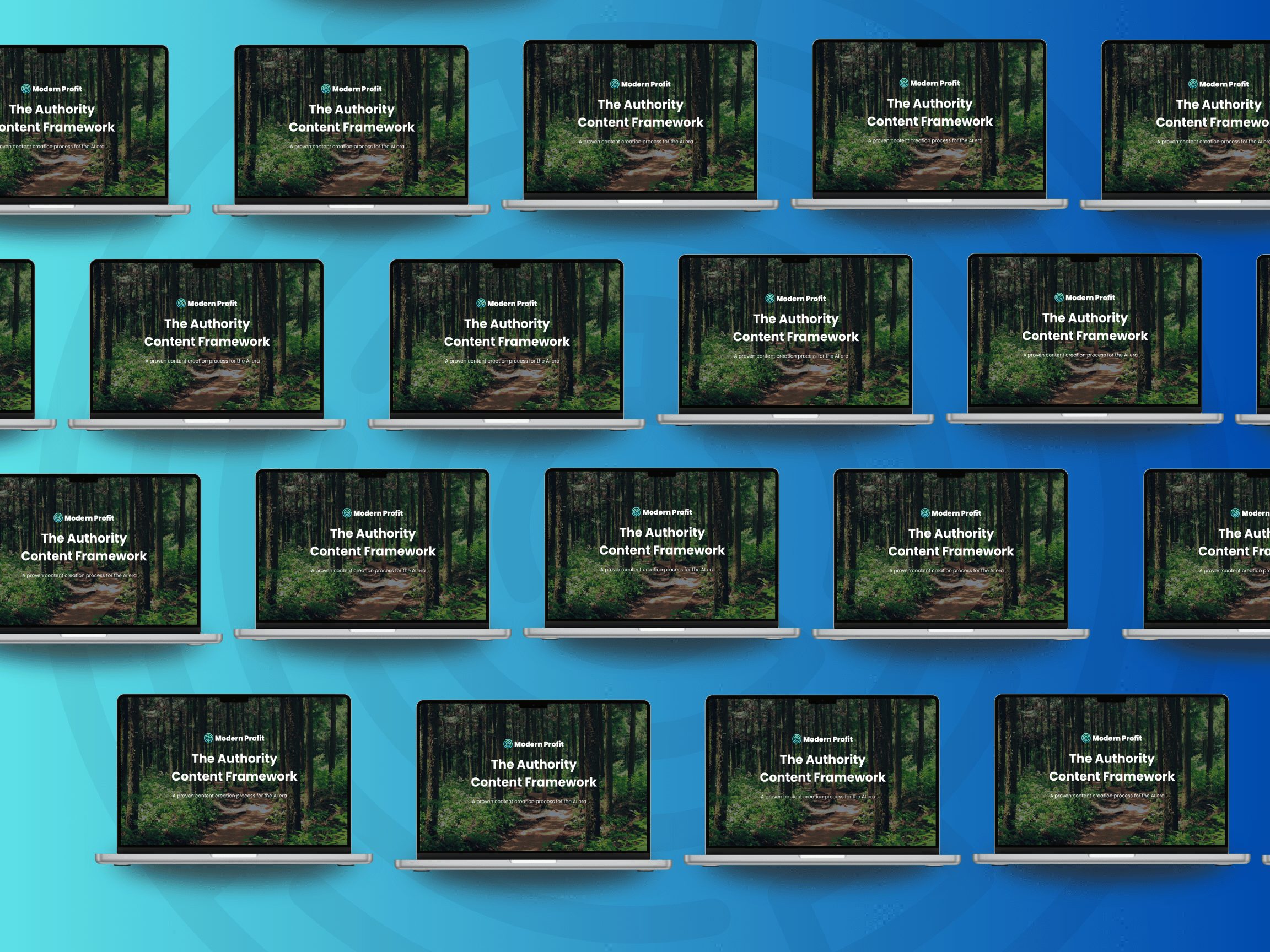Click the subtitle ending in "content creation pro"

(1234, 570)
